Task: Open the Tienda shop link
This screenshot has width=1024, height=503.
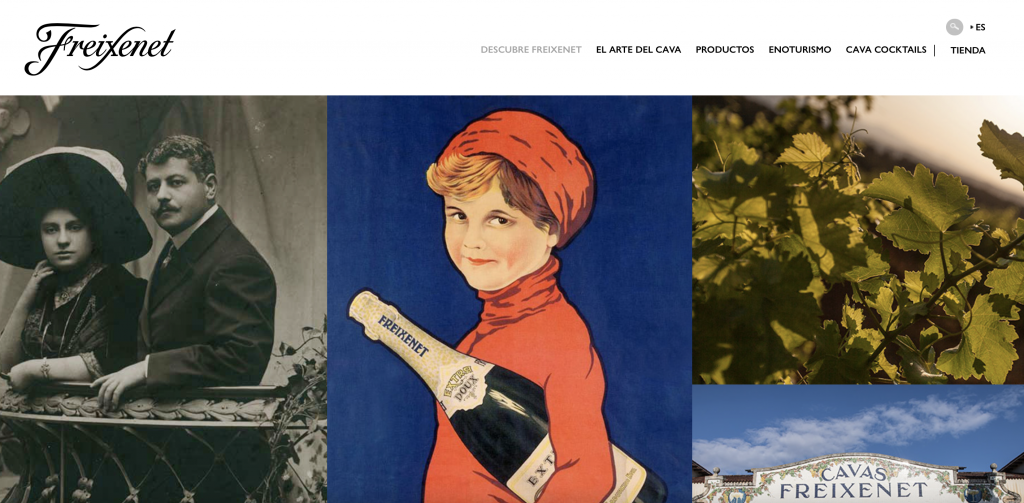Action: pyautogui.click(x=968, y=50)
